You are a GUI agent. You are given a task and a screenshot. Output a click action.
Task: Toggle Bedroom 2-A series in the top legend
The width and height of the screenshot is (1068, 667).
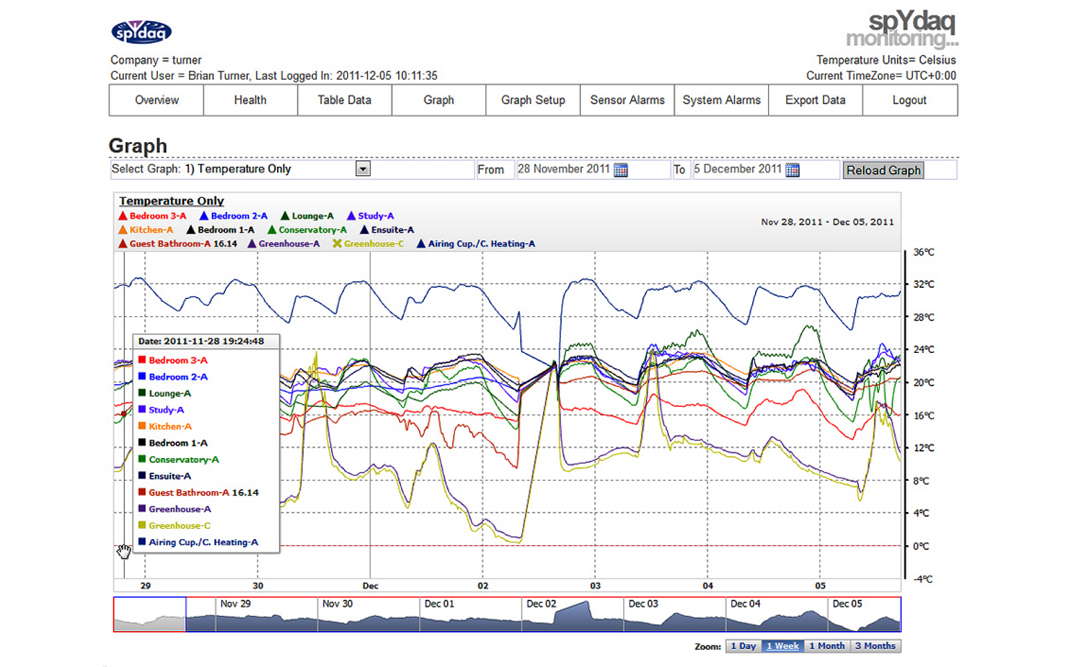[x=238, y=216]
